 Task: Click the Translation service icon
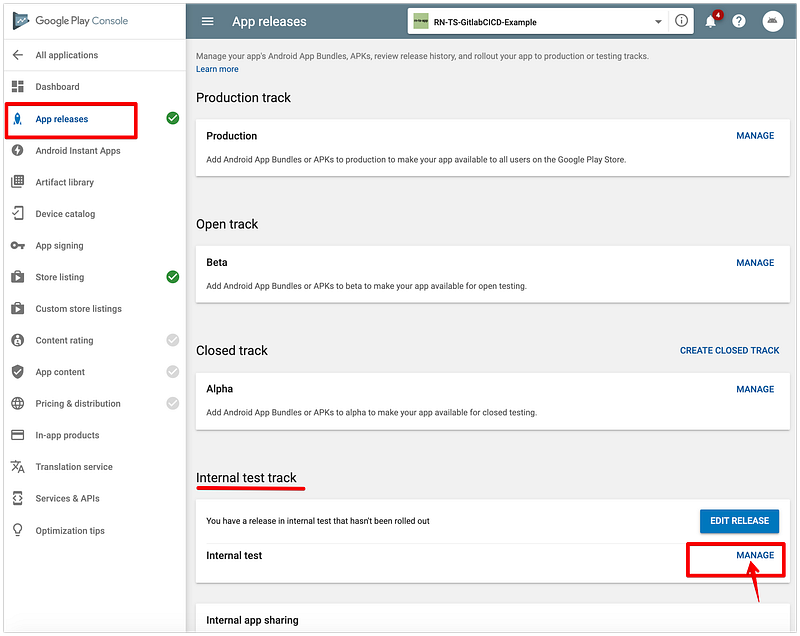tap(18, 467)
